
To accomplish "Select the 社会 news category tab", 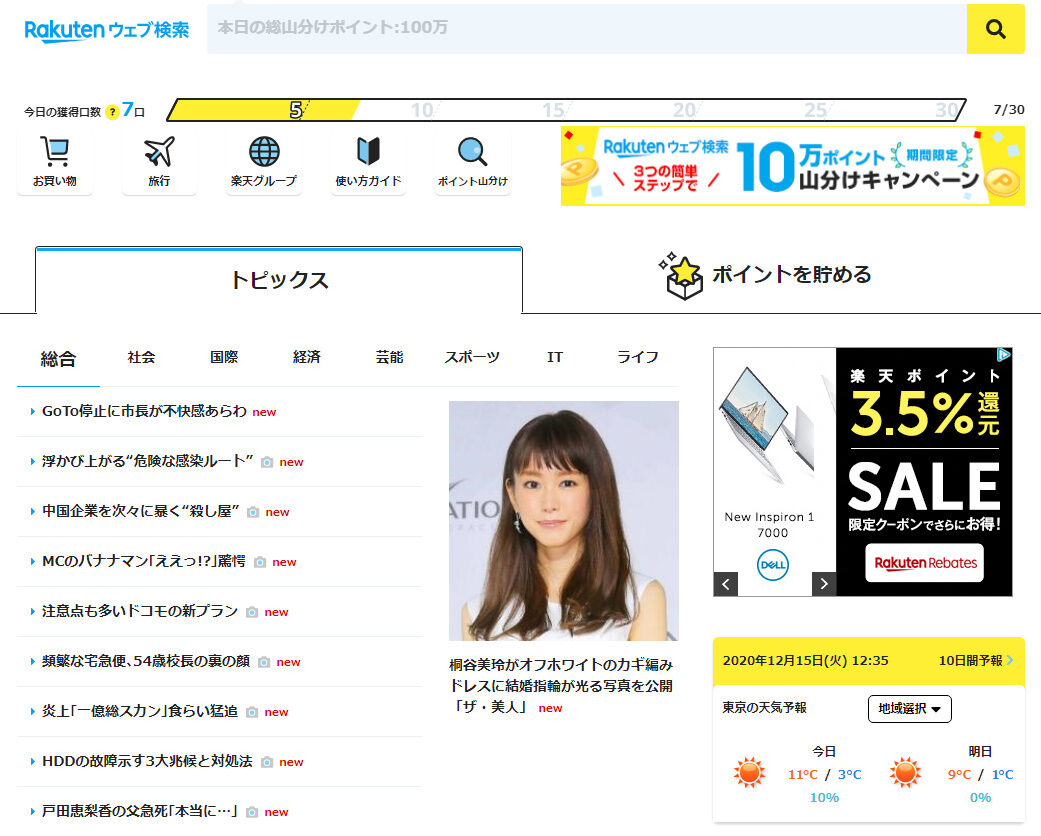I will coord(141,357).
